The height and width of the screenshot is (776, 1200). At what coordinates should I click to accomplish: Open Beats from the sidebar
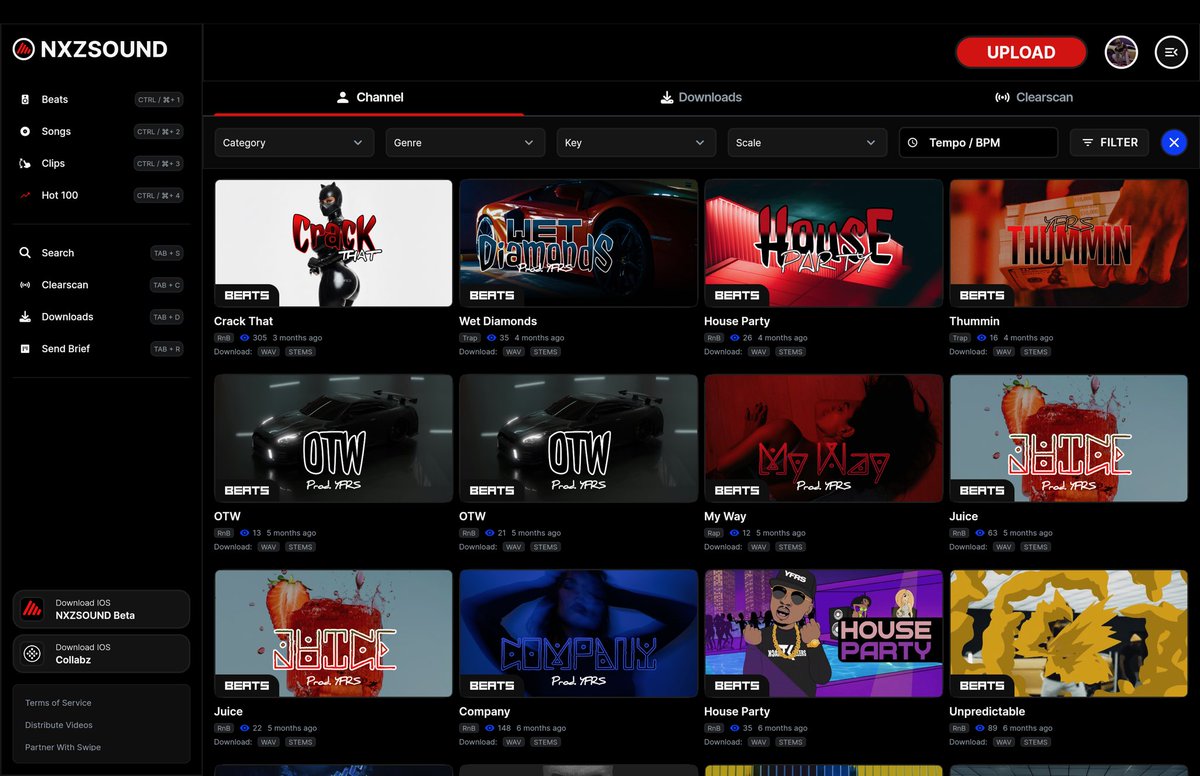pos(101,99)
